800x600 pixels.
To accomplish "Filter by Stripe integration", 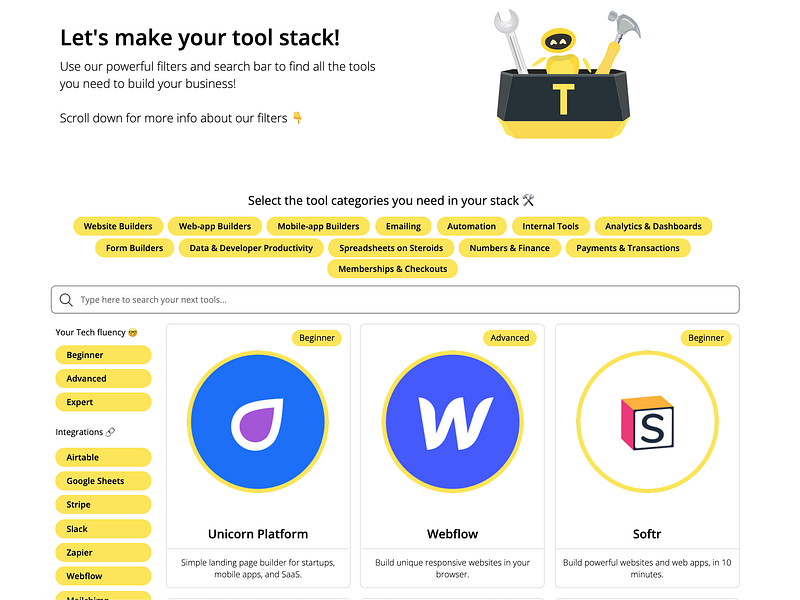I will pos(103,505).
